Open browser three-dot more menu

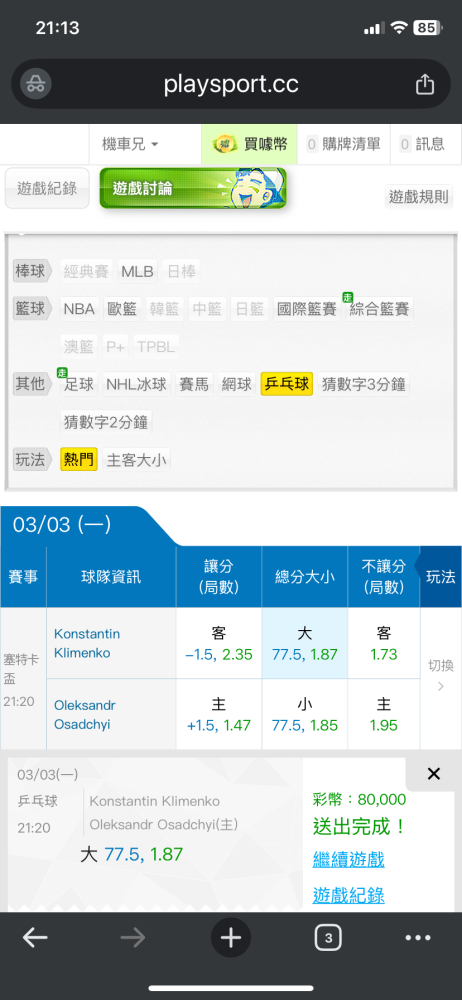418,938
